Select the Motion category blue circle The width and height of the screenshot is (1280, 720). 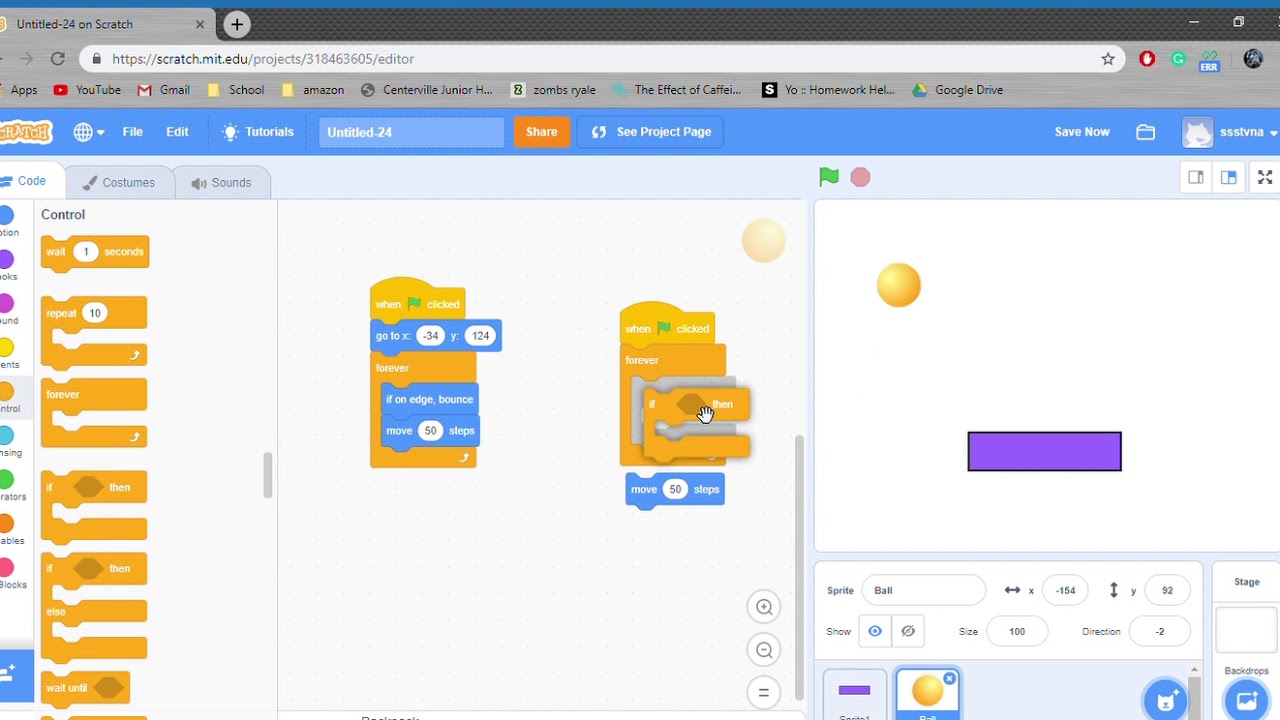pyautogui.click(x=6, y=216)
